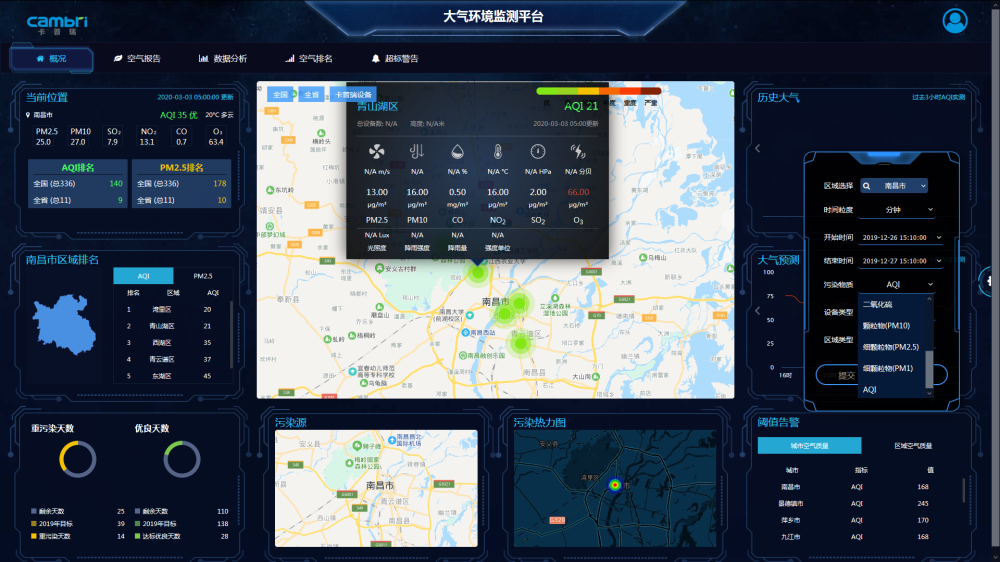The height and width of the screenshot is (562, 1000).
Task: Click the yellow segment of the AQI color bar
Action: coord(587,91)
